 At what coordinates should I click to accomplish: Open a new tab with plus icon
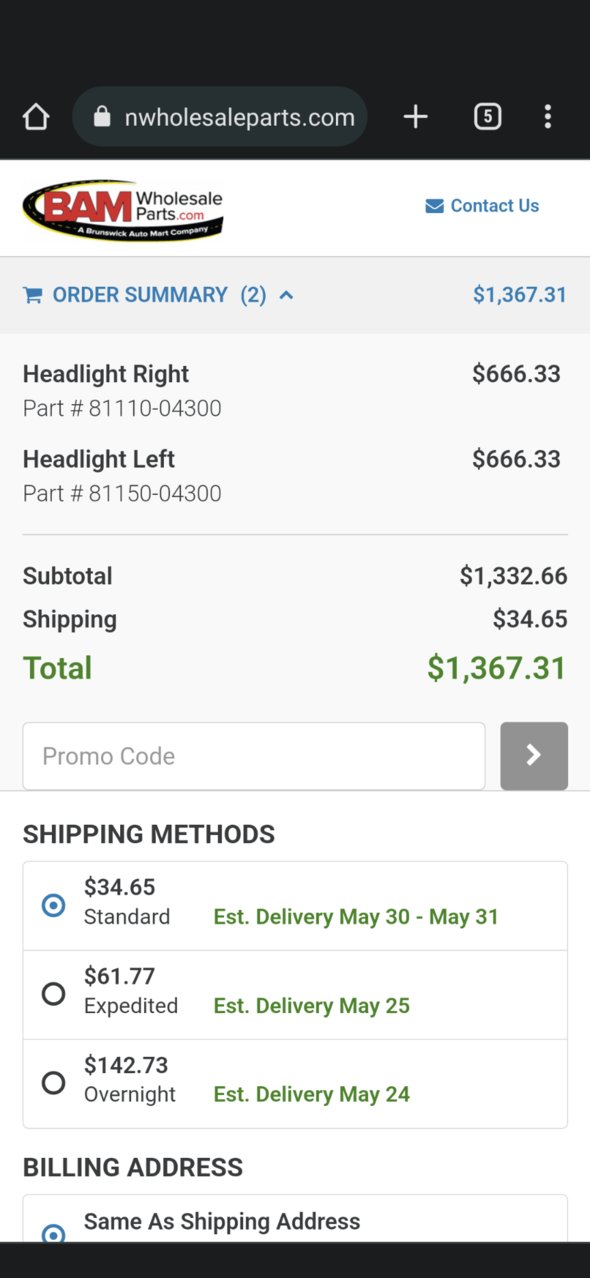click(x=415, y=117)
